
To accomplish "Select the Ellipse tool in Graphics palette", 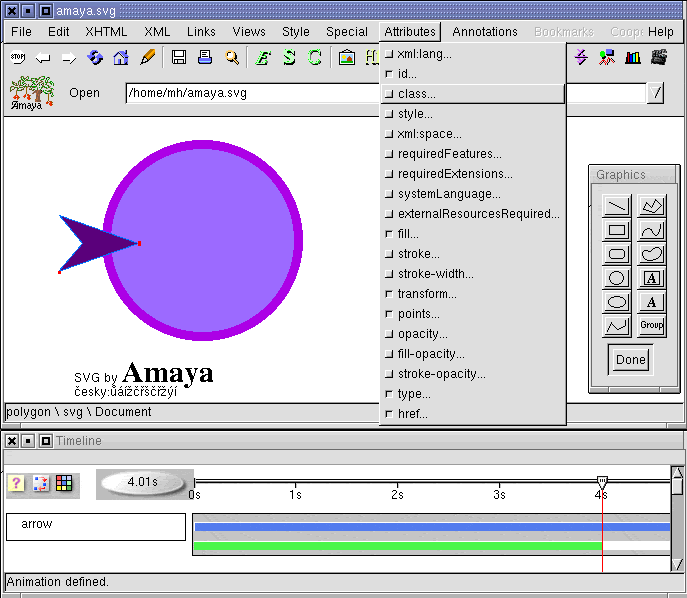I will 617,302.
